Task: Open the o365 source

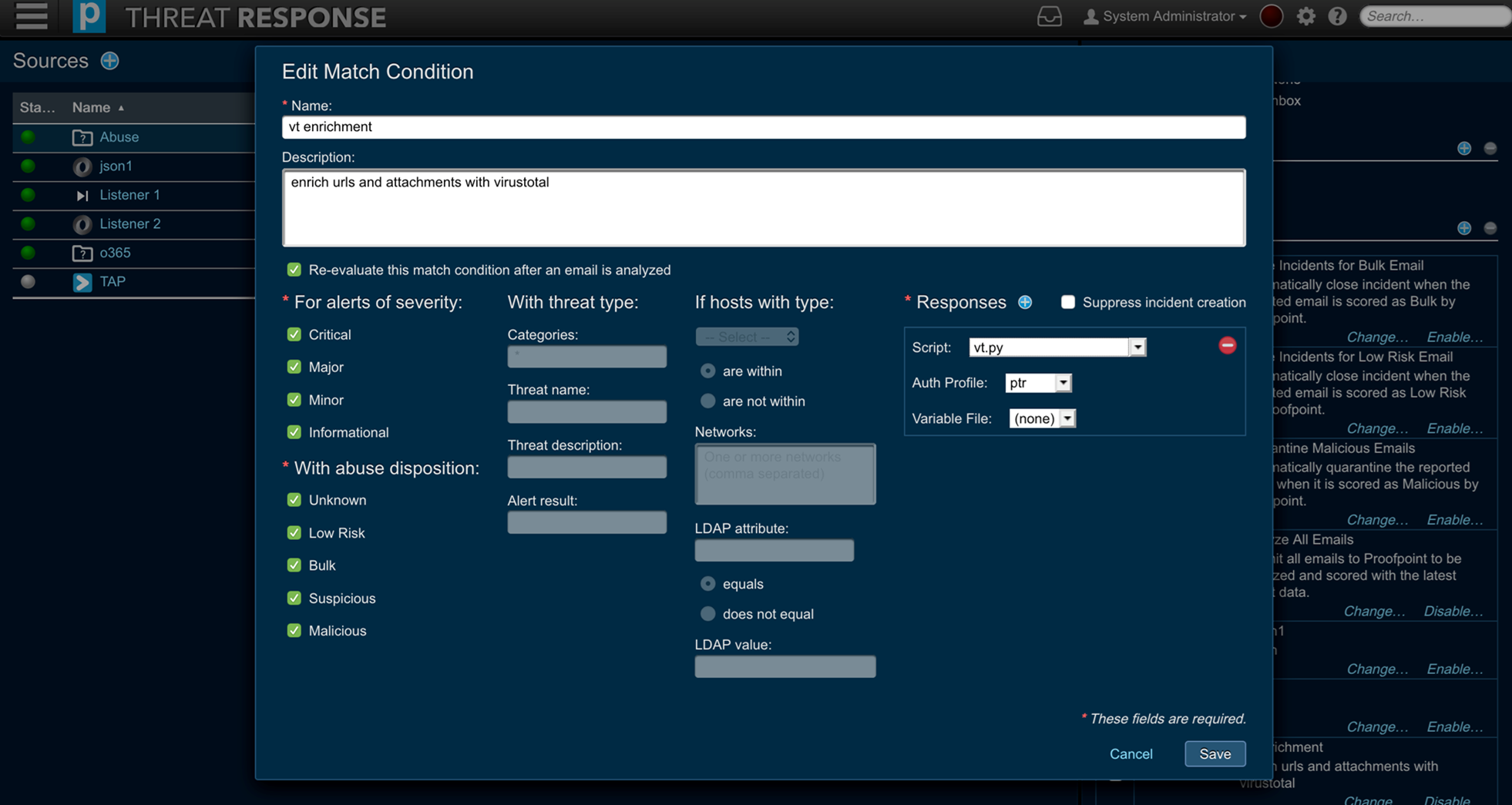Action: [x=115, y=253]
